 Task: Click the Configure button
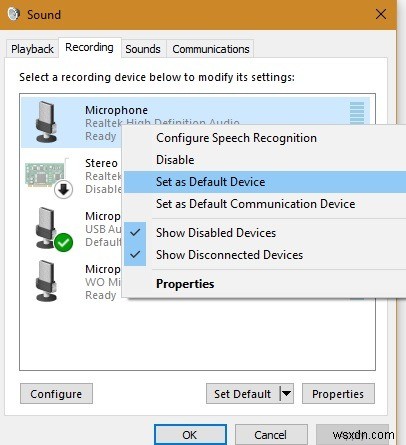coord(56,394)
